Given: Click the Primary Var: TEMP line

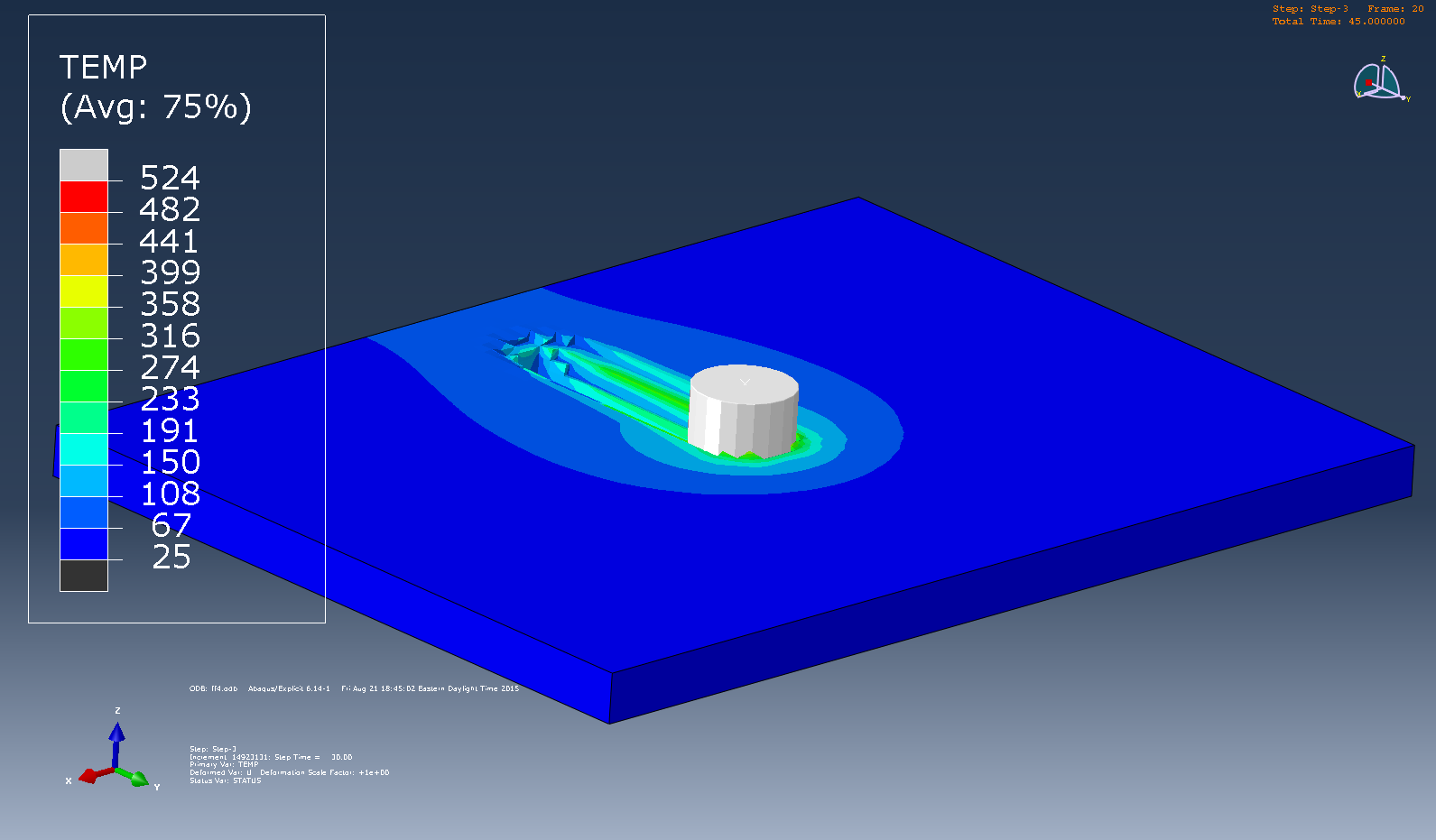Looking at the screenshot, I should (x=224, y=764).
